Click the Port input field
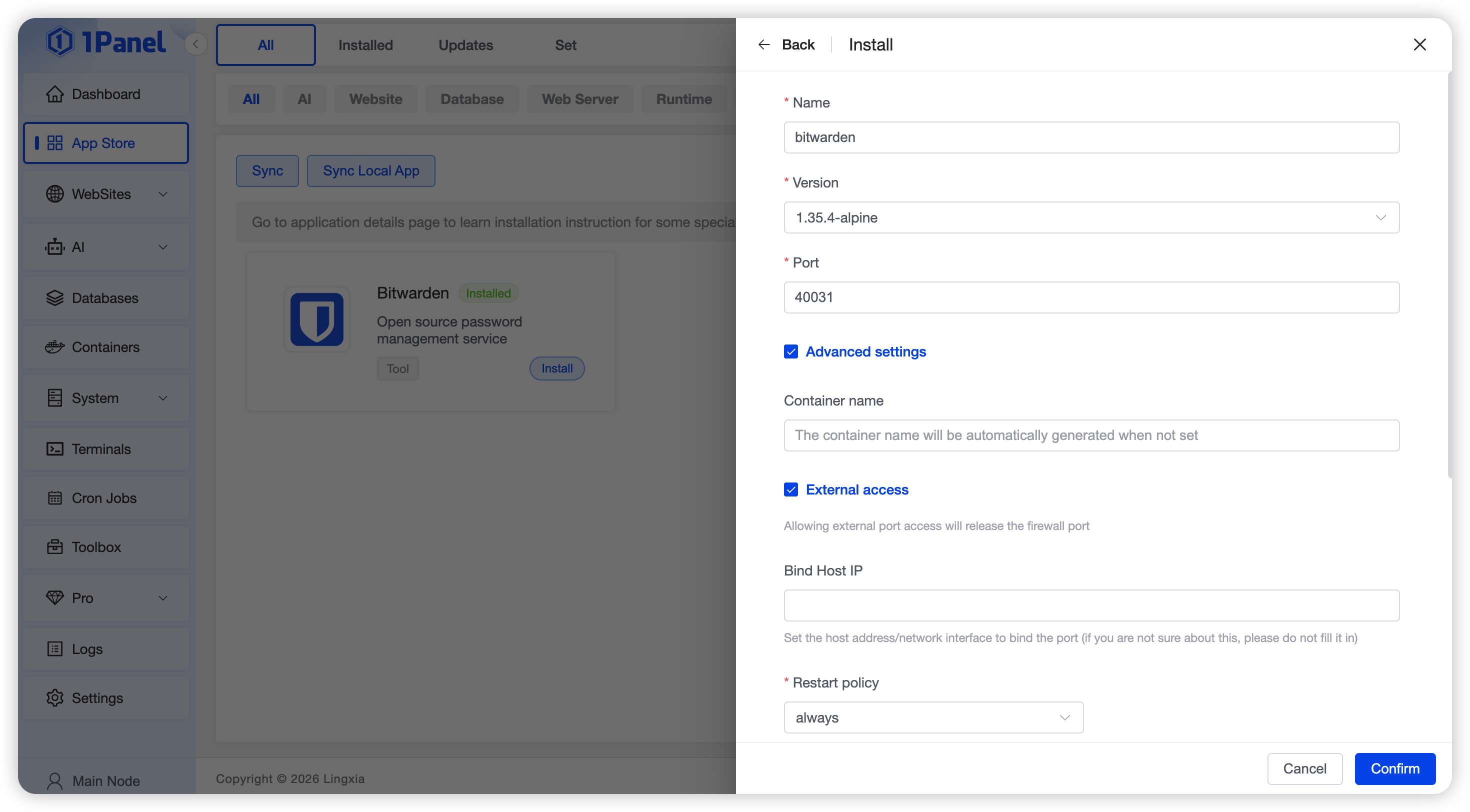 [1091, 297]
